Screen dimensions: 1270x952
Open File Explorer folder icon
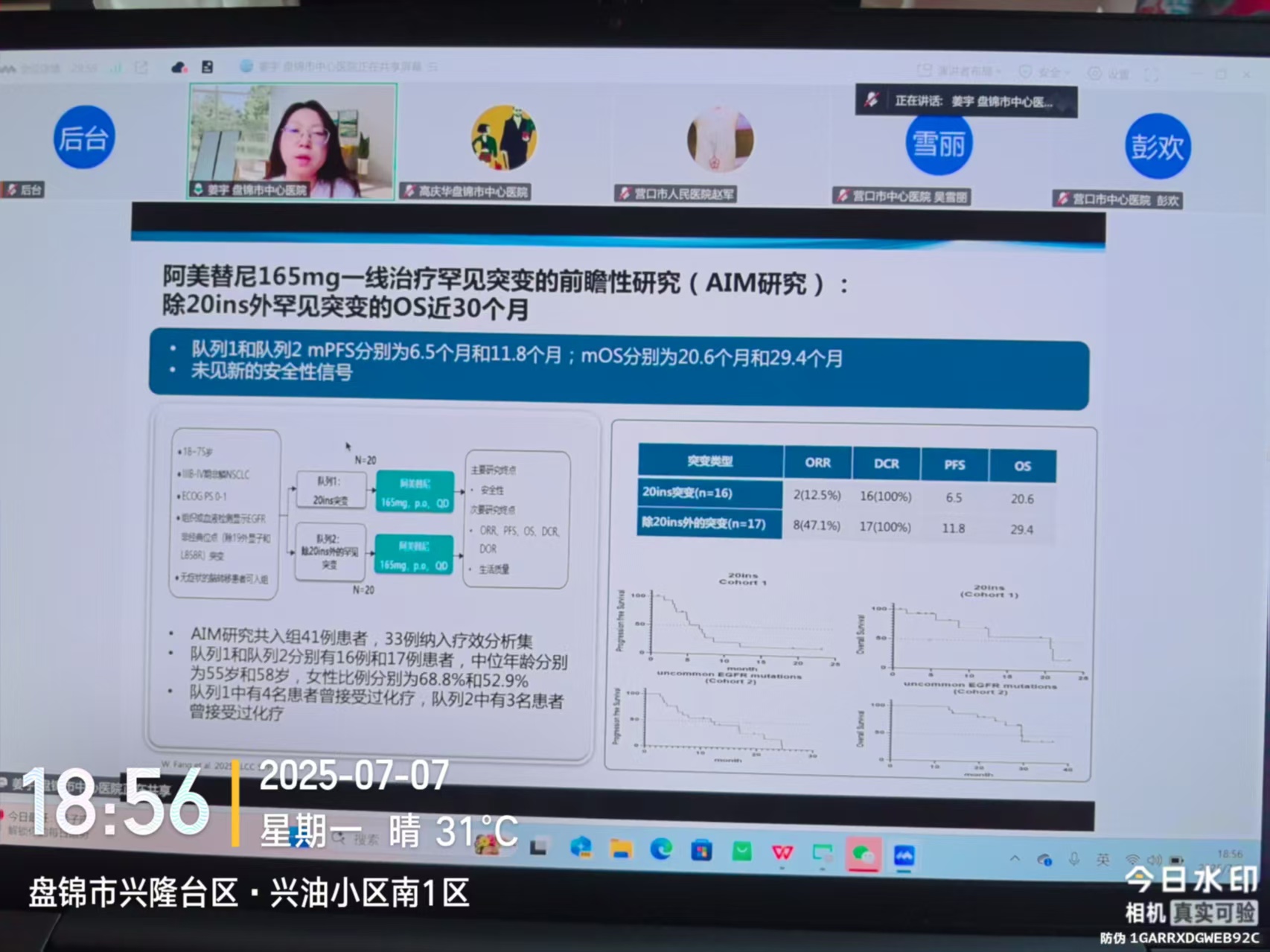coord(620,849)
